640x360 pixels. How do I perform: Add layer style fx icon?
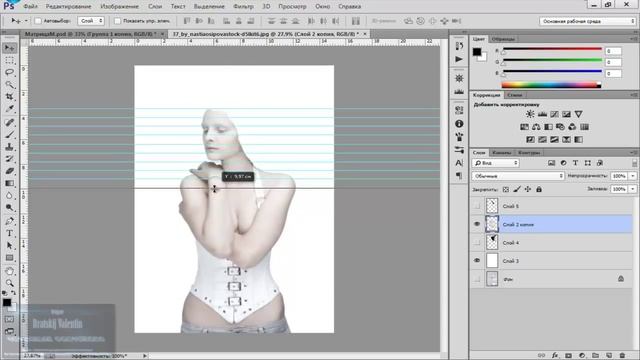tap(555, 356)
